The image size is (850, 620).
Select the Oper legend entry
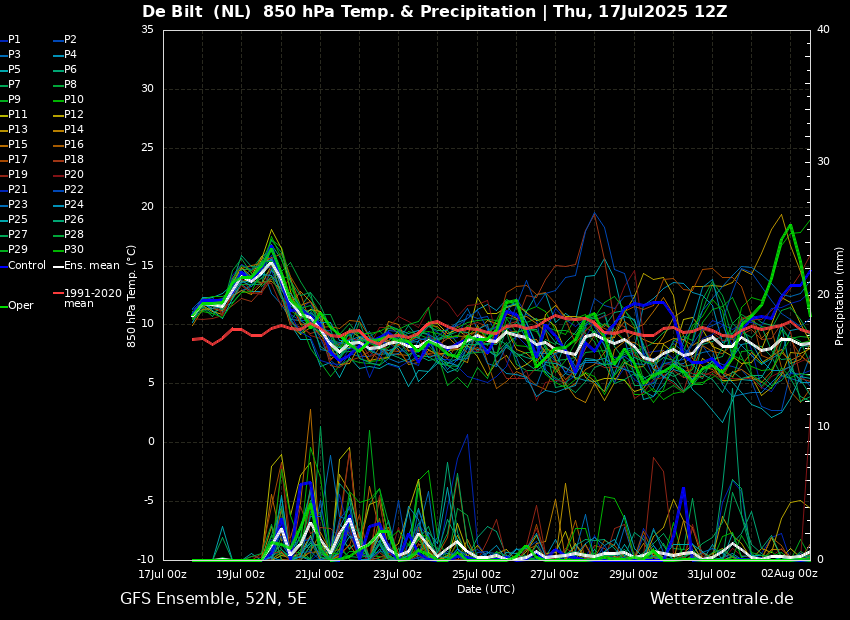pyautogui.click(x=20, y=306)
